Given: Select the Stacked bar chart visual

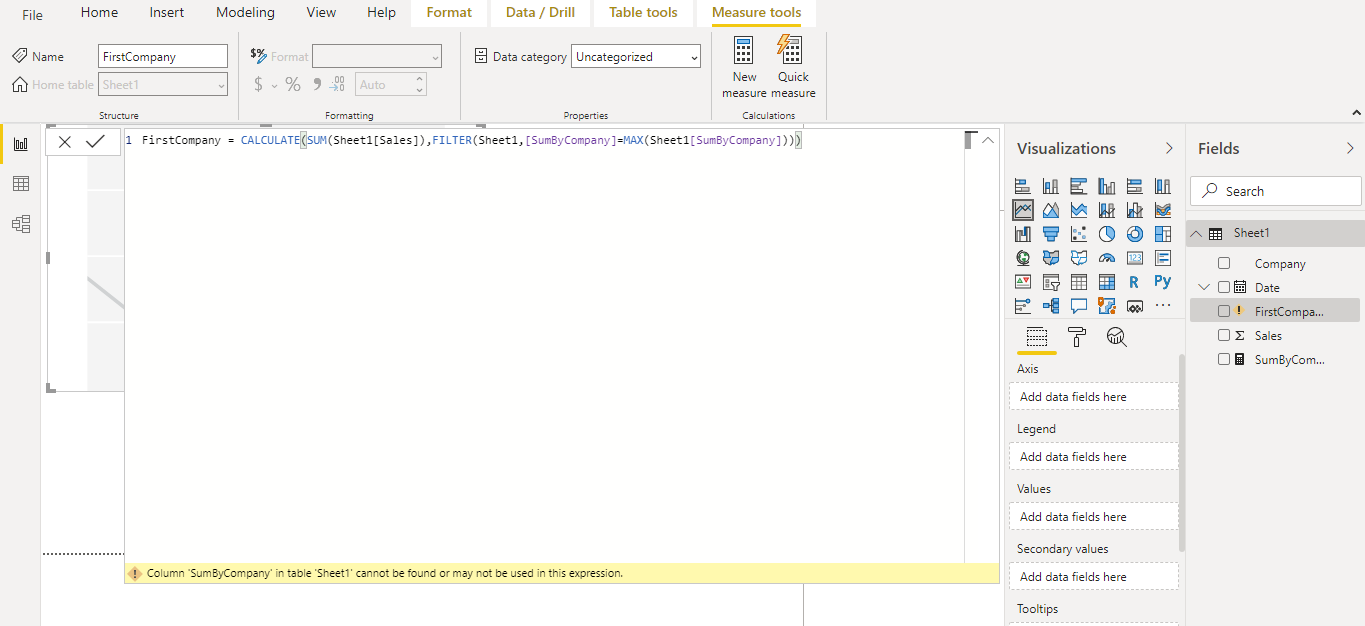Looking at the screenshot, I should click(x=1023, y=186).
